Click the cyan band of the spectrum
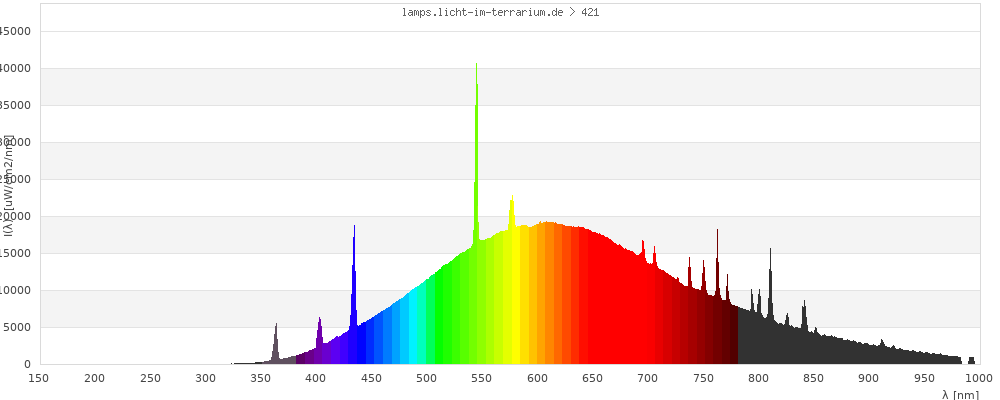The height and width of the screenshot is (400, 1000). (x=414, y=330)
